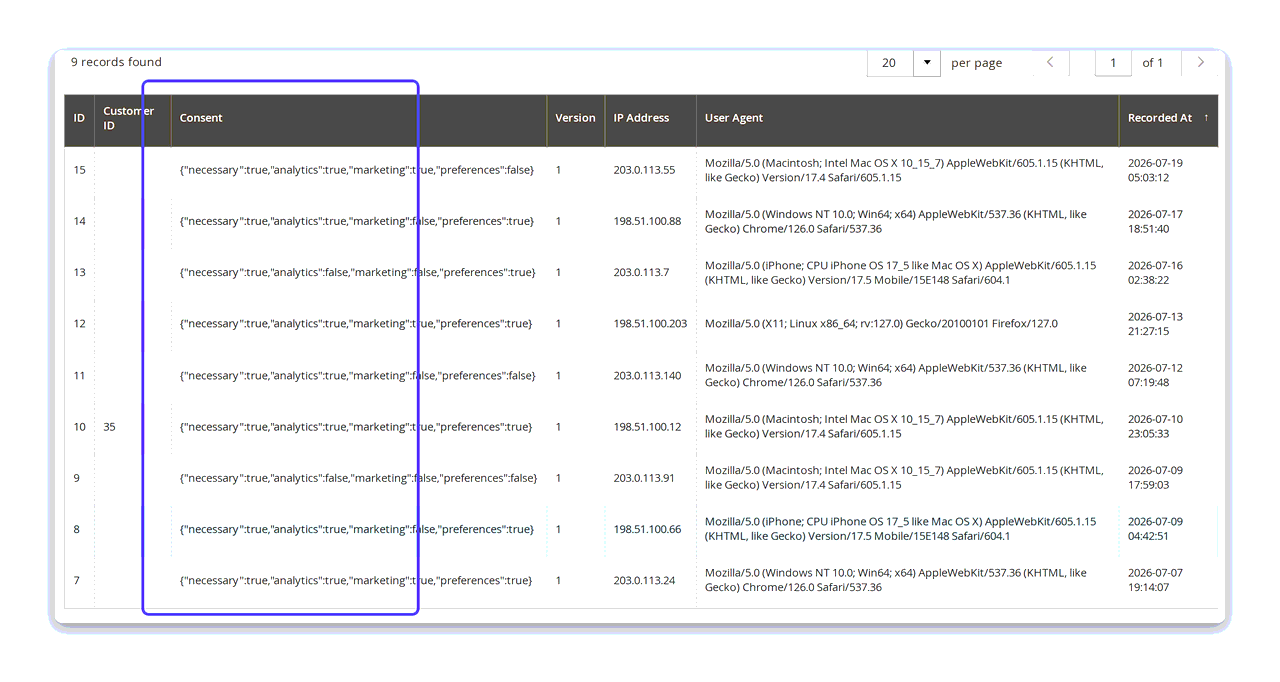
Task: Select ID cell 7
Action: point(77,580)
